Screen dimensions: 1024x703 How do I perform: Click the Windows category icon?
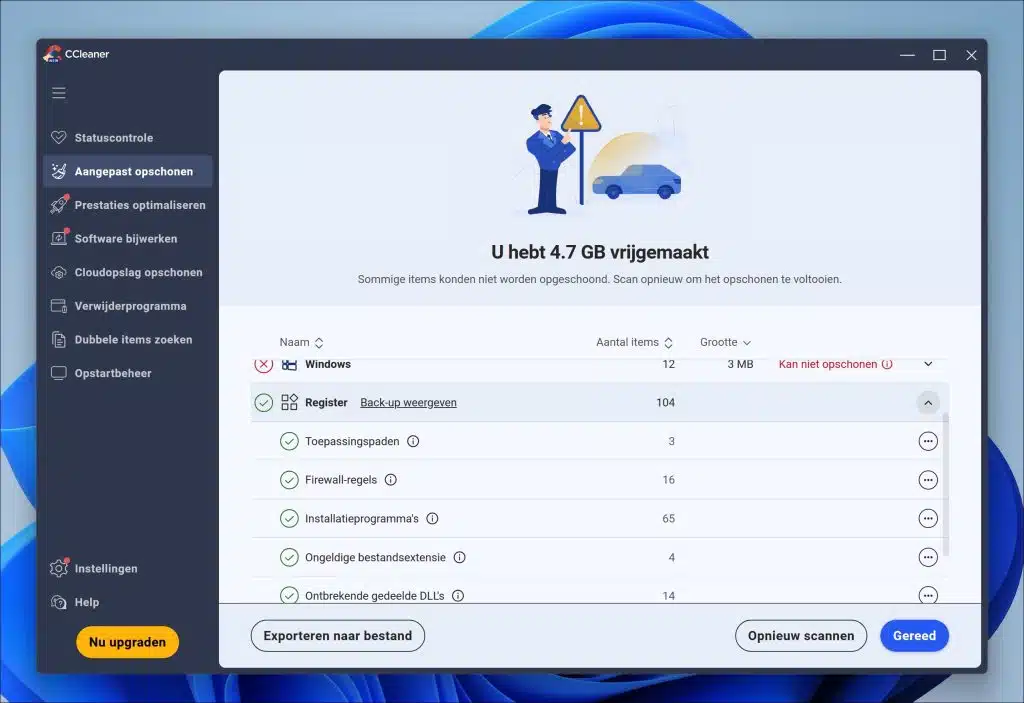[289, 364]
